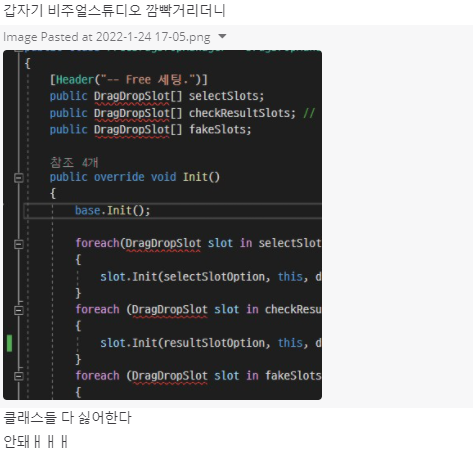Collapse the fakeSlots foreach block

pyautogui.click(x=19, y=376)
